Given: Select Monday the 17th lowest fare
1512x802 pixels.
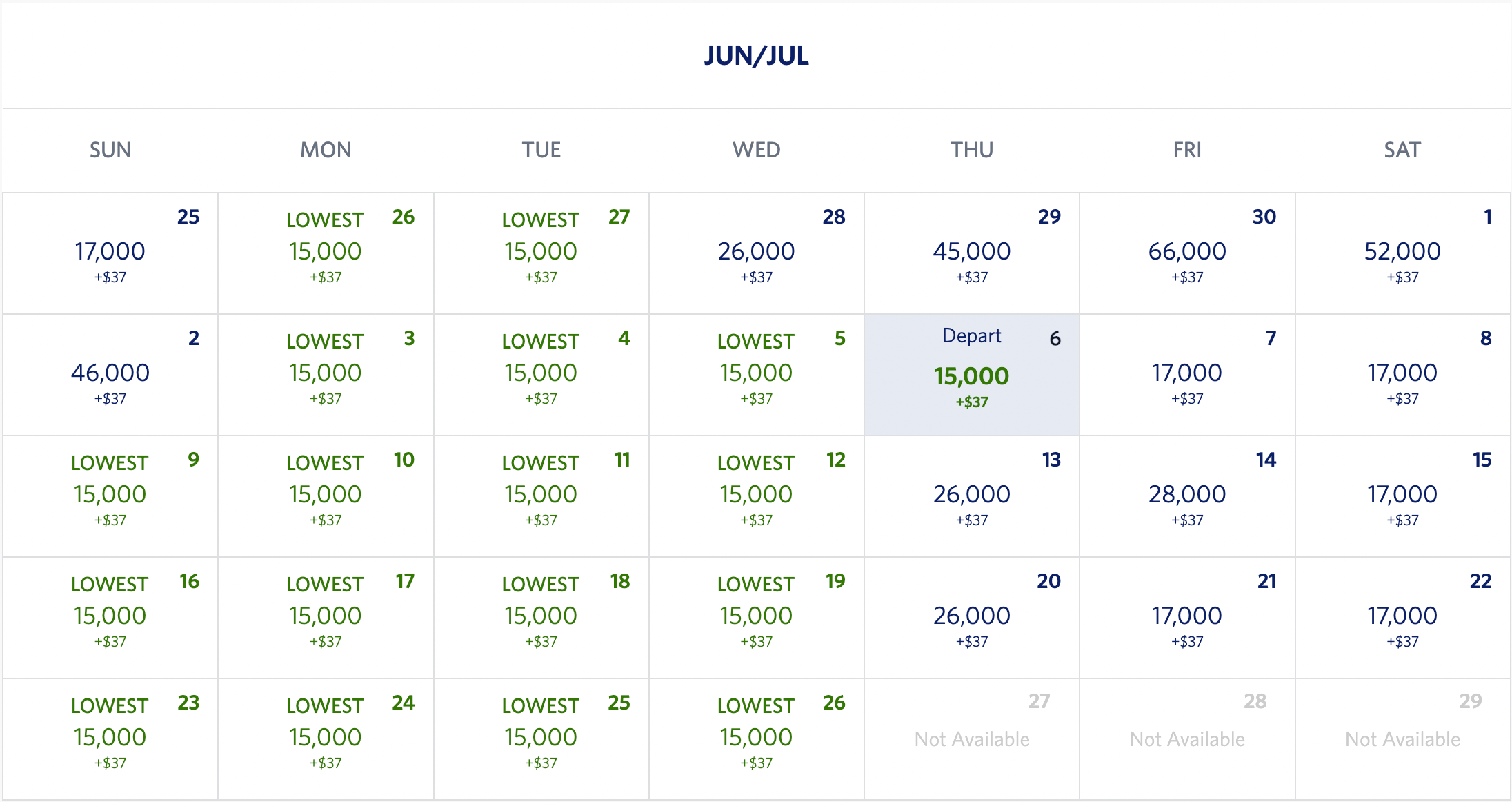Looking at the screenshot, I should pos(326,617).
